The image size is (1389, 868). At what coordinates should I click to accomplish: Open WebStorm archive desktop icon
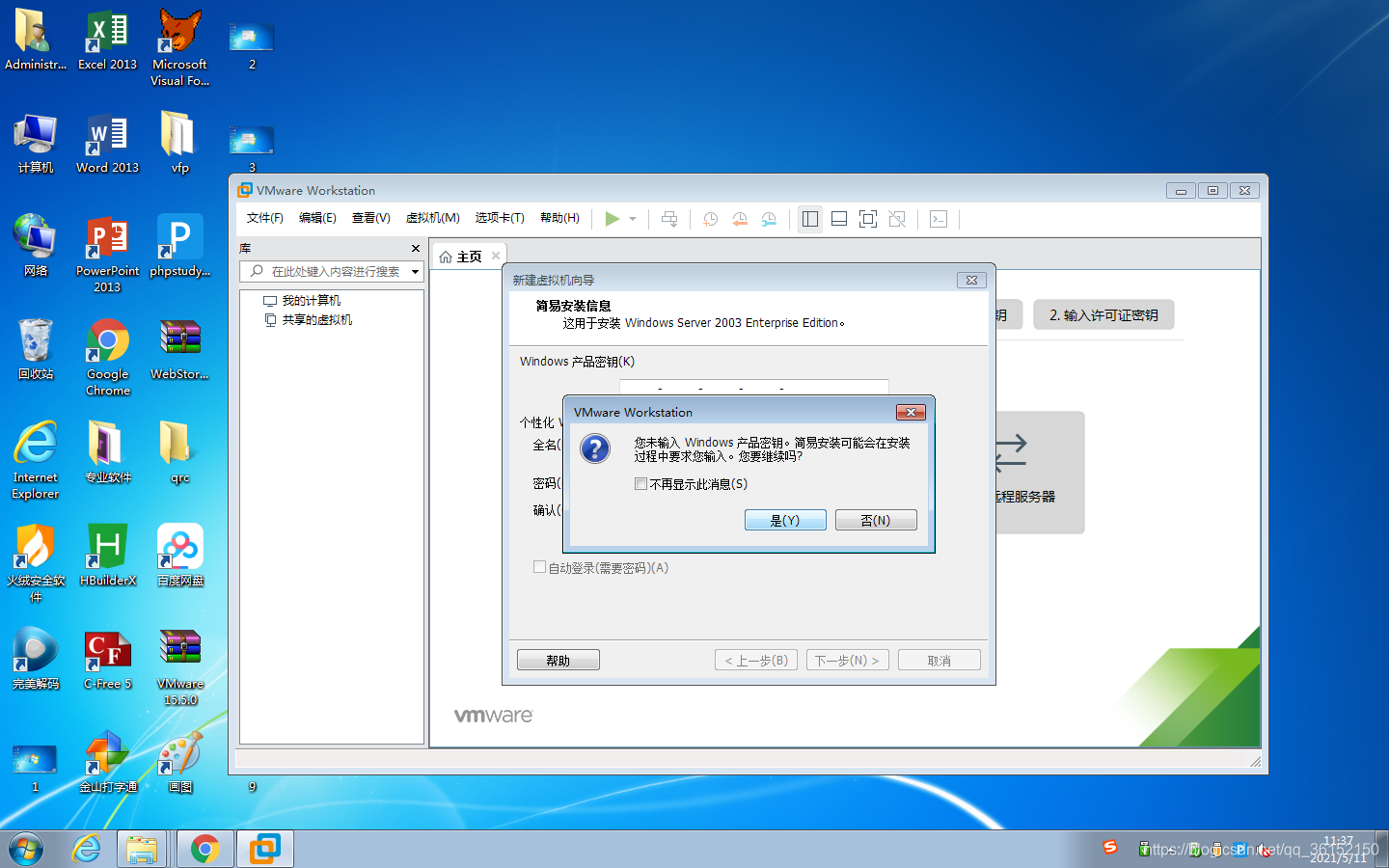[179, 350]
